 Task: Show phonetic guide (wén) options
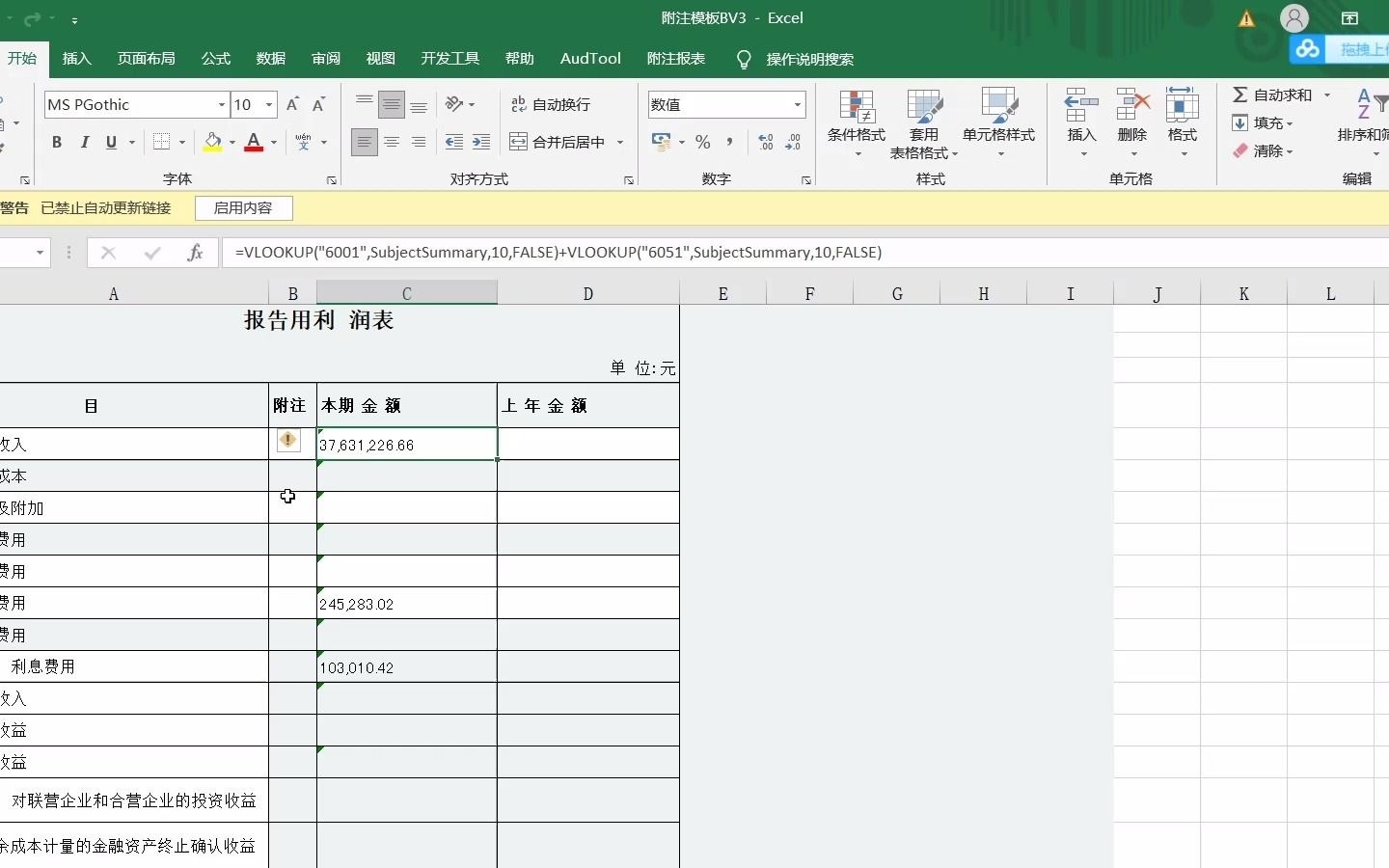(x=304, y=143)
